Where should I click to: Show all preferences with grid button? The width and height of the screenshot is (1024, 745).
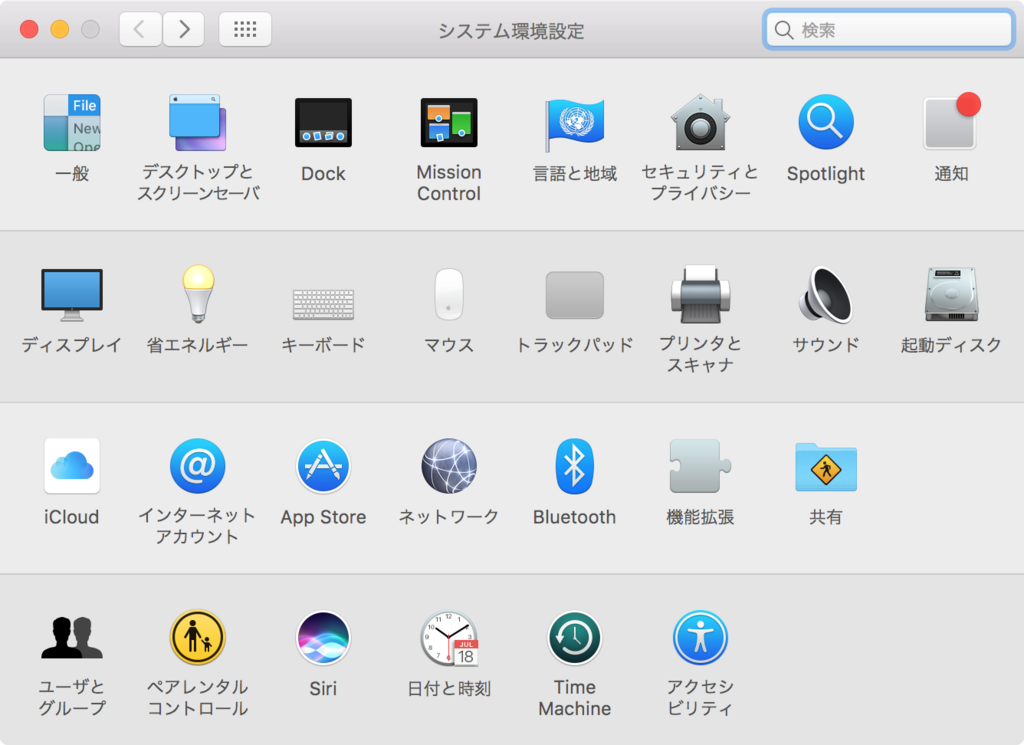pos(245,29)
